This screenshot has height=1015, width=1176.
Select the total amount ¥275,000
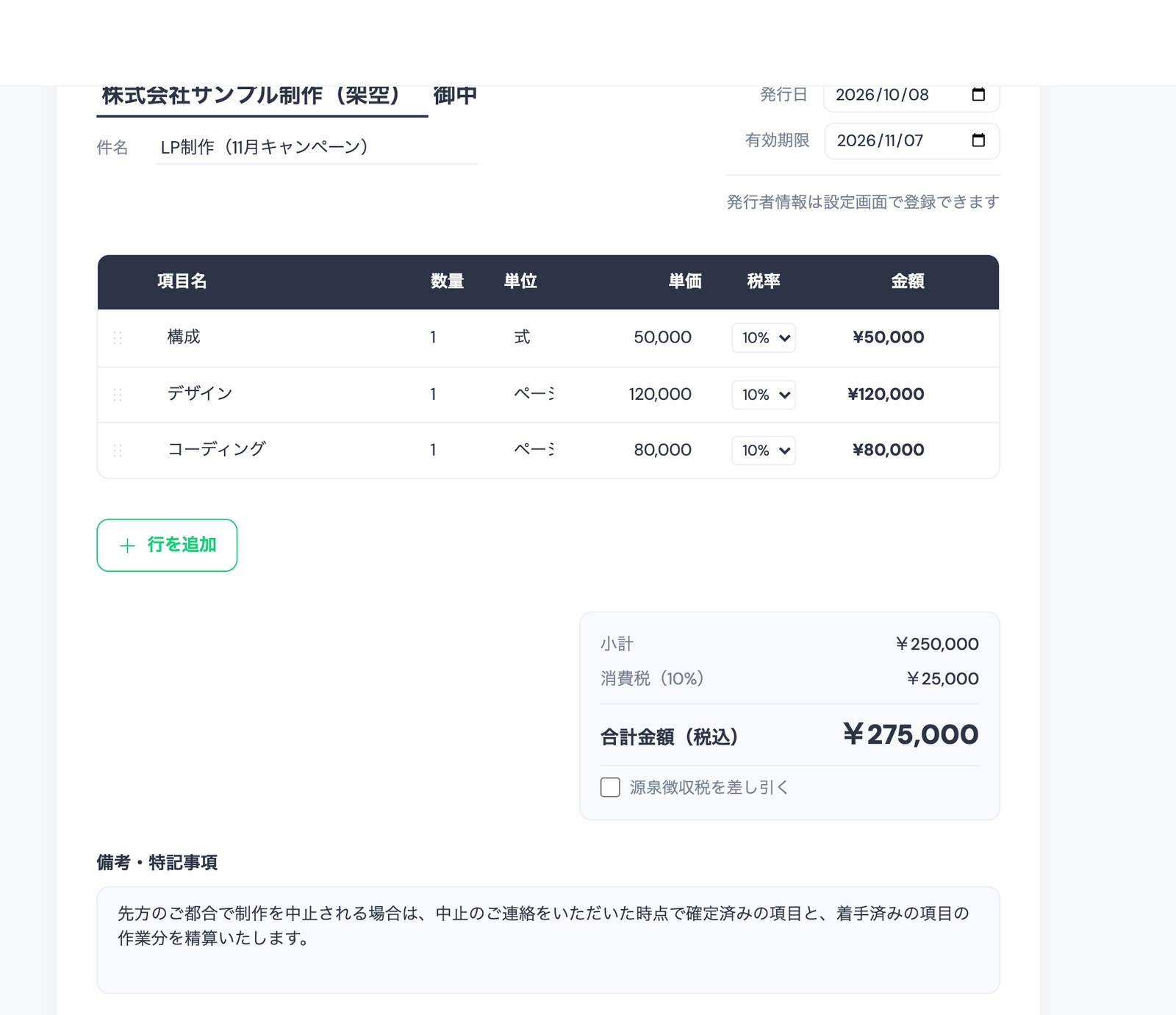tap(911, 735)
